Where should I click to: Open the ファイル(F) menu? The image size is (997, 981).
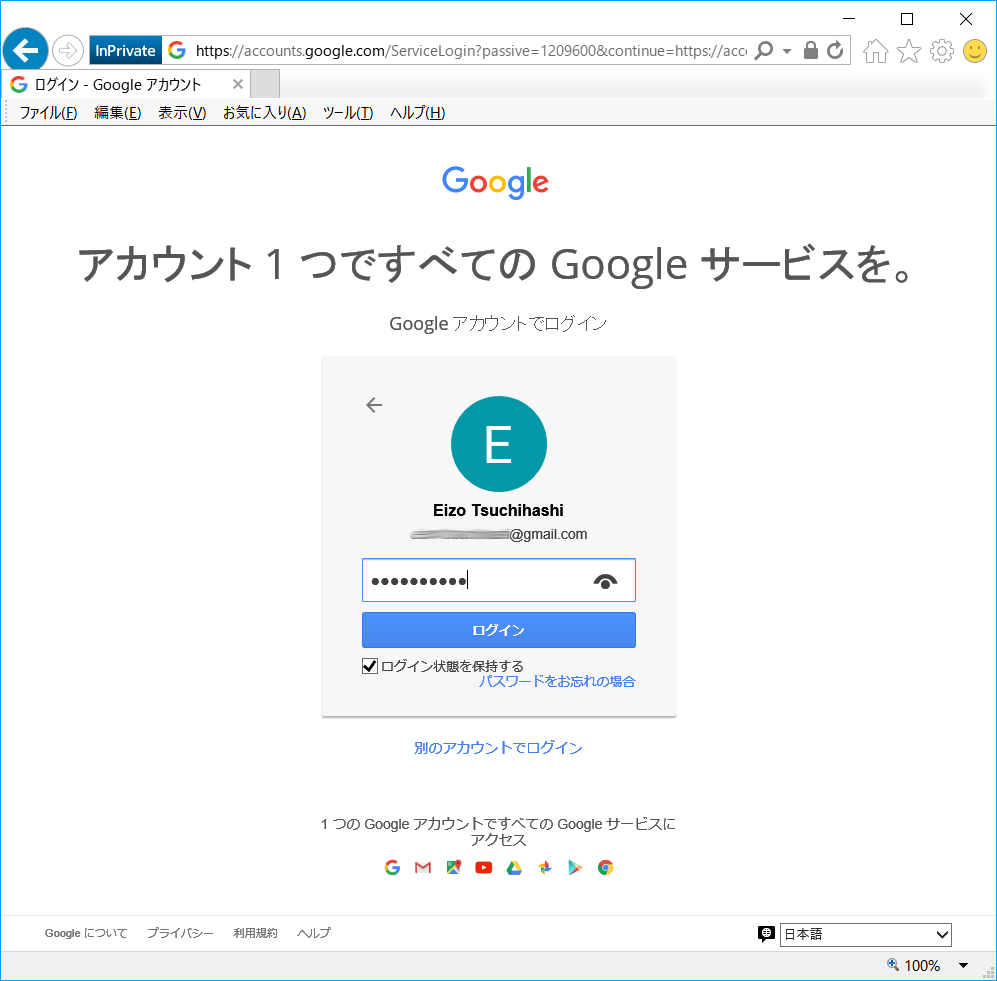(x=48, y=113)
